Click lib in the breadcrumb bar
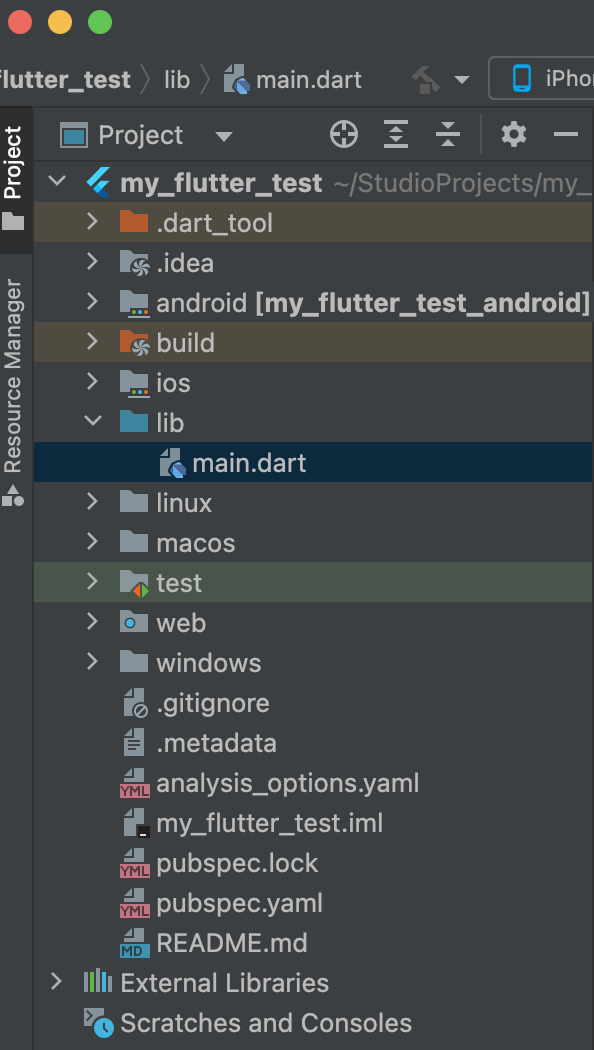This screenshot has width=594, height=1050. point(177,80)
